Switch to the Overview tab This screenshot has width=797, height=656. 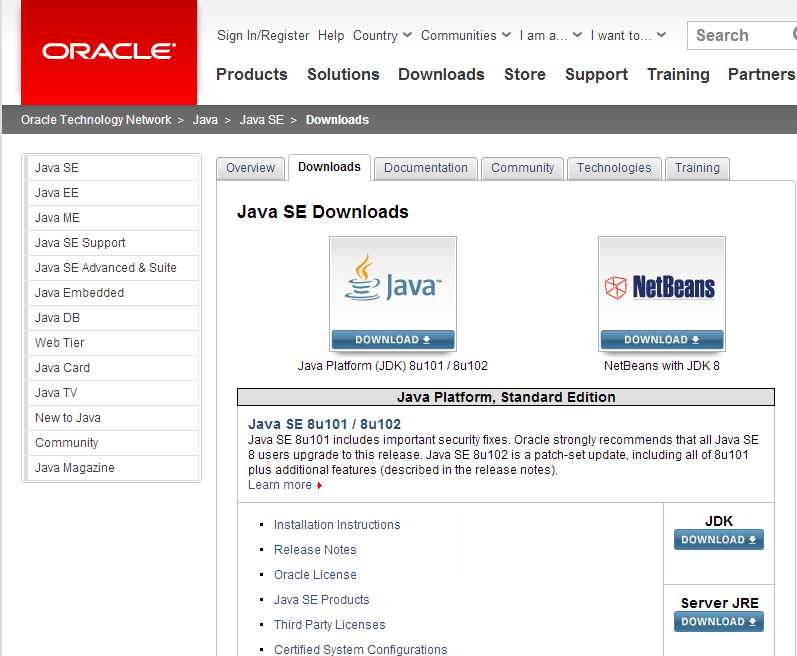tap(250, 168)
